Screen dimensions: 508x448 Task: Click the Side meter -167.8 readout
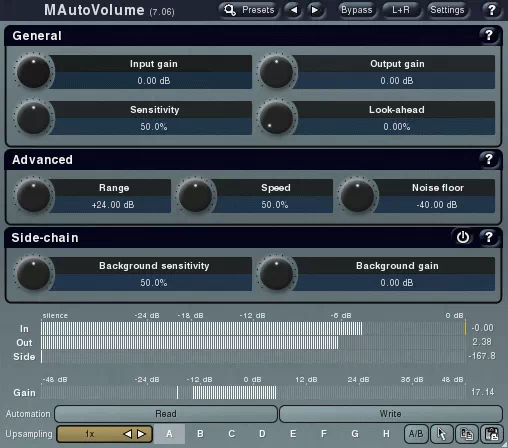click(x=482, y=356)
